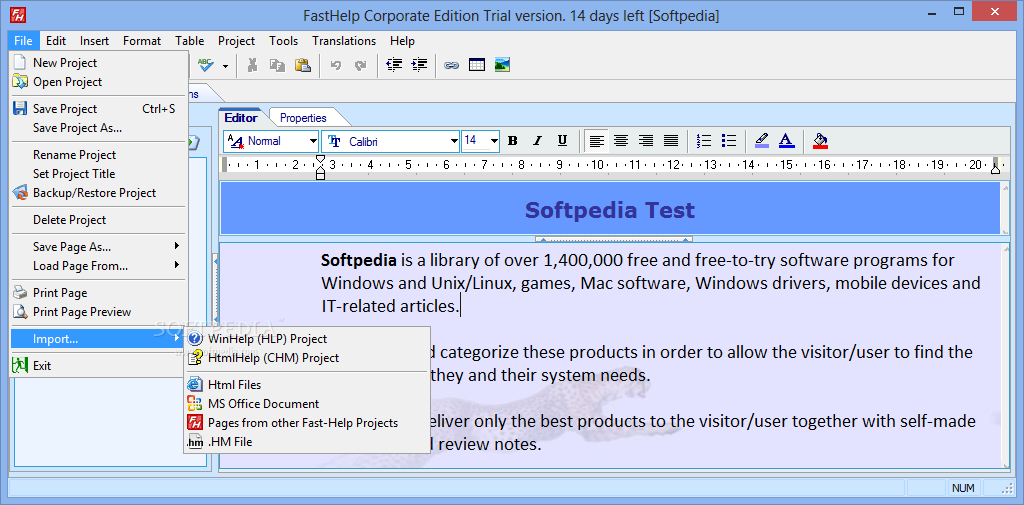This screenshot has height=505, width=1024.
Task: Click the FastHelp application icon in title bar
Action: tap(16, 15)
